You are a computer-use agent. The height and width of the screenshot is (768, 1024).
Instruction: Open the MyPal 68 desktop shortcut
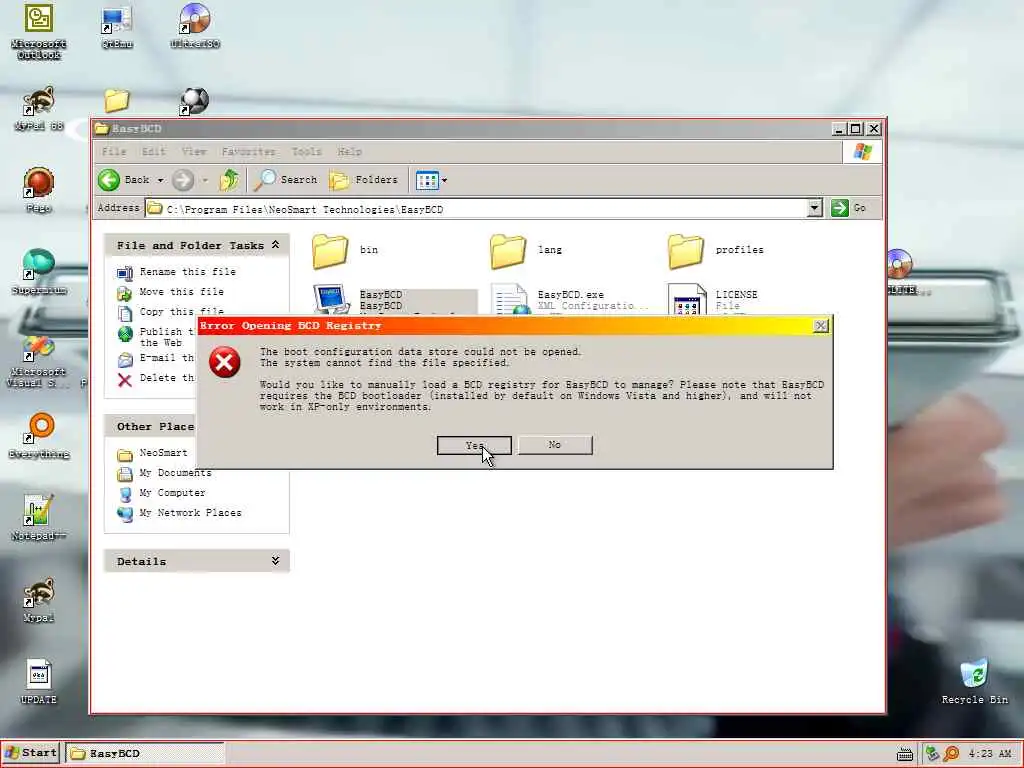tap(39, 108)
